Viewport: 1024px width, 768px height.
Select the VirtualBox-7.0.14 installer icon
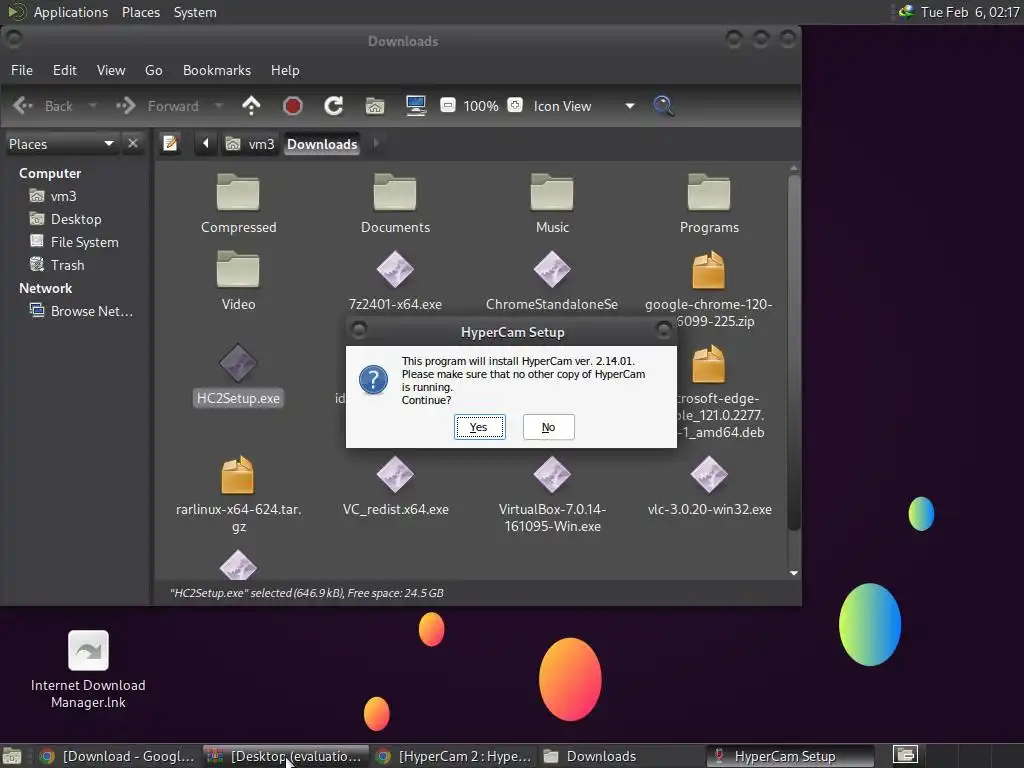click(552, 474)
